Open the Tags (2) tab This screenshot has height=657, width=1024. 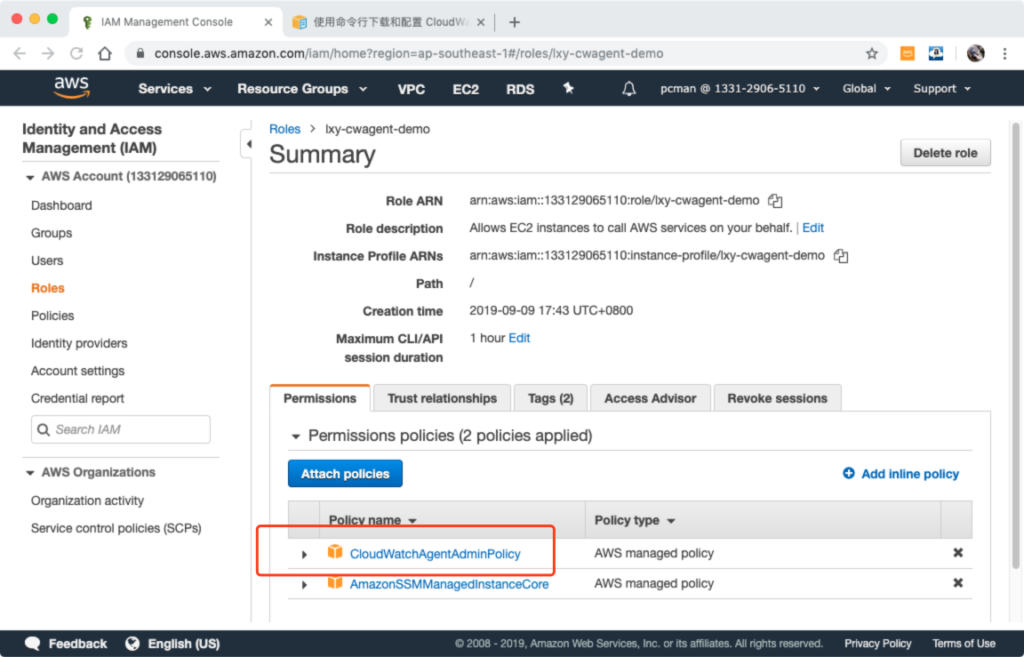(551, 398)
